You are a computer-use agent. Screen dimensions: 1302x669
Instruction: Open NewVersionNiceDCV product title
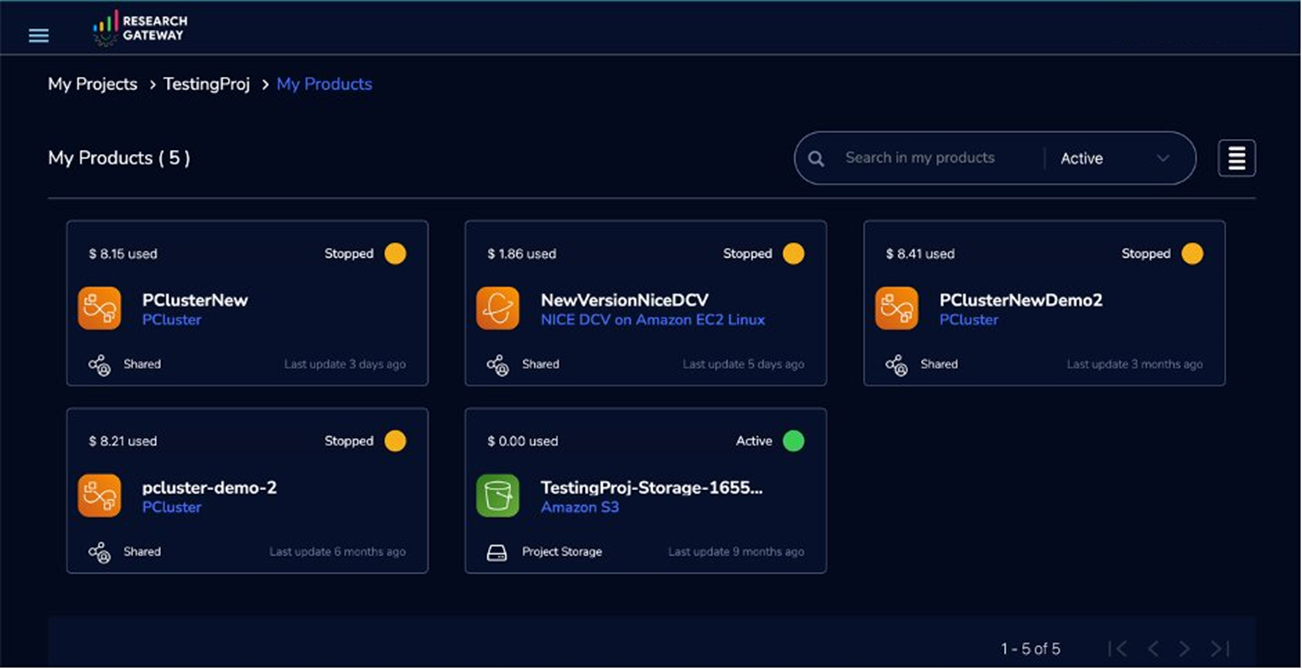625,300
